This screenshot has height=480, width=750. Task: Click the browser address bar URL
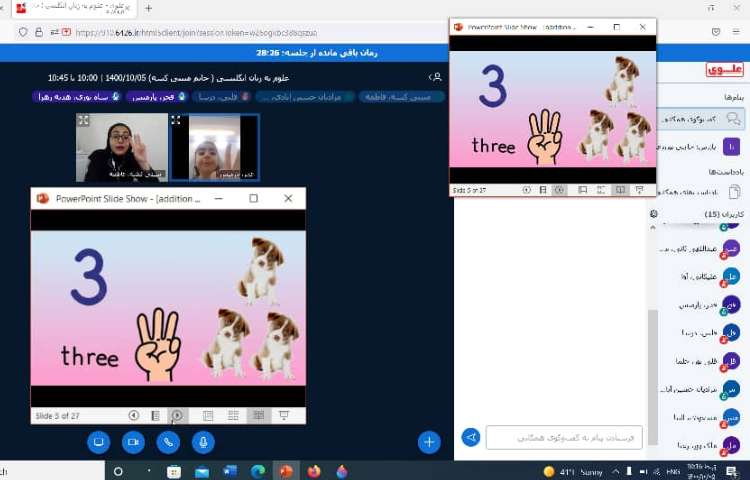tap(200, 31)
